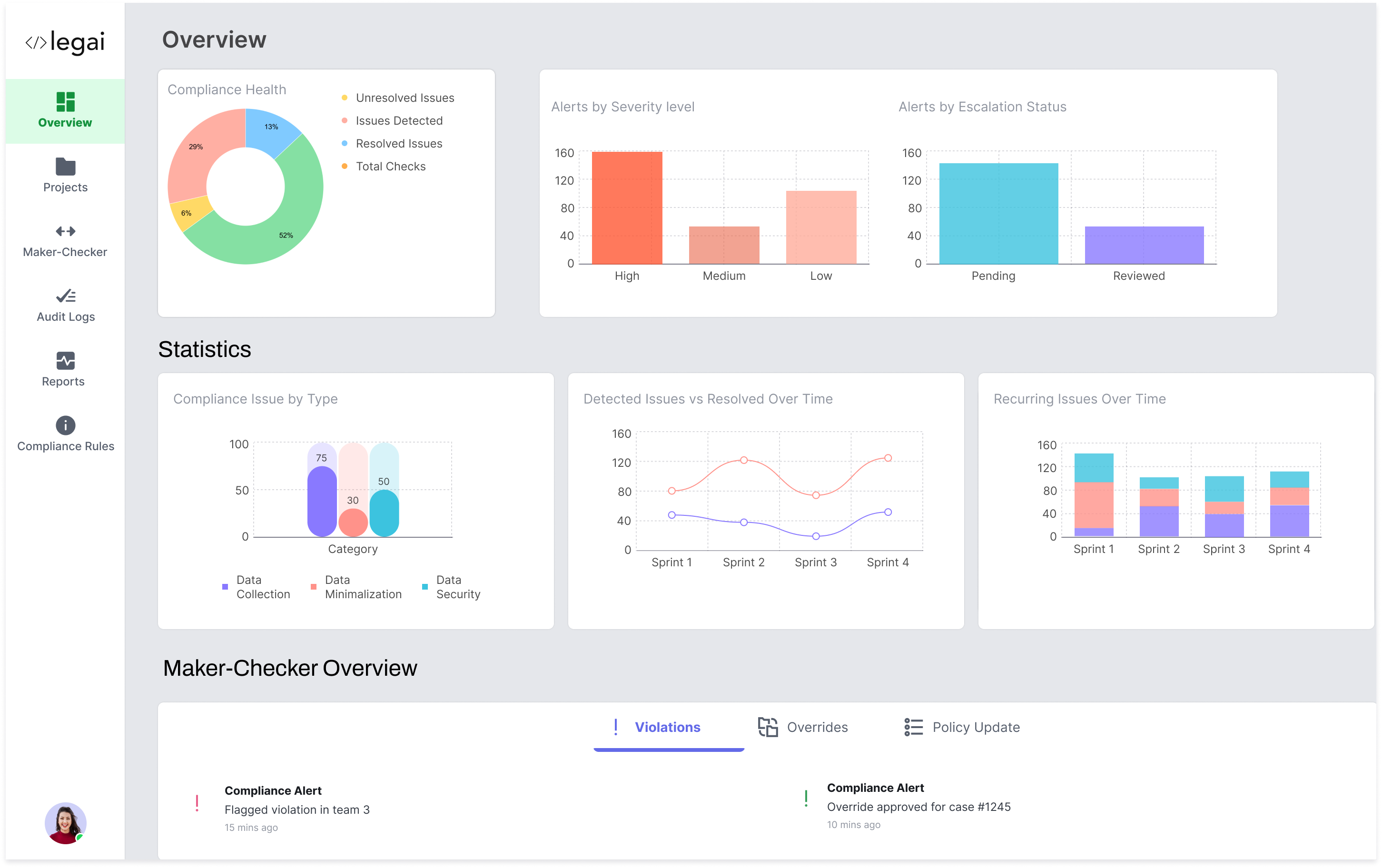Toggle Data Minimalization legend entry
This screenshot has width=1382, height=868.
356,587
